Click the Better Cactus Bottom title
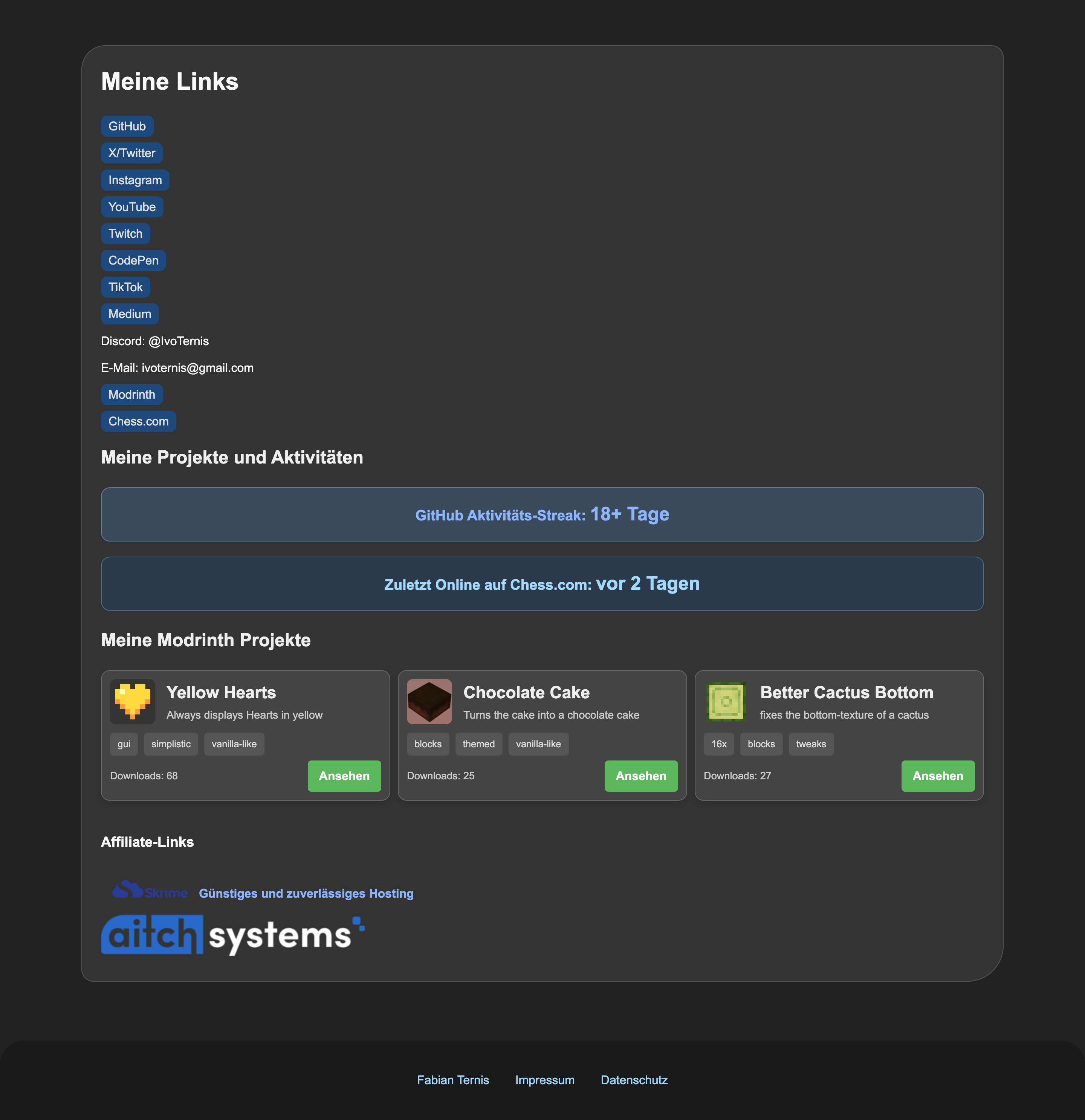The height and width of the screenshot is (1120, 1085). pyautogui.click(x=847, y=693)
